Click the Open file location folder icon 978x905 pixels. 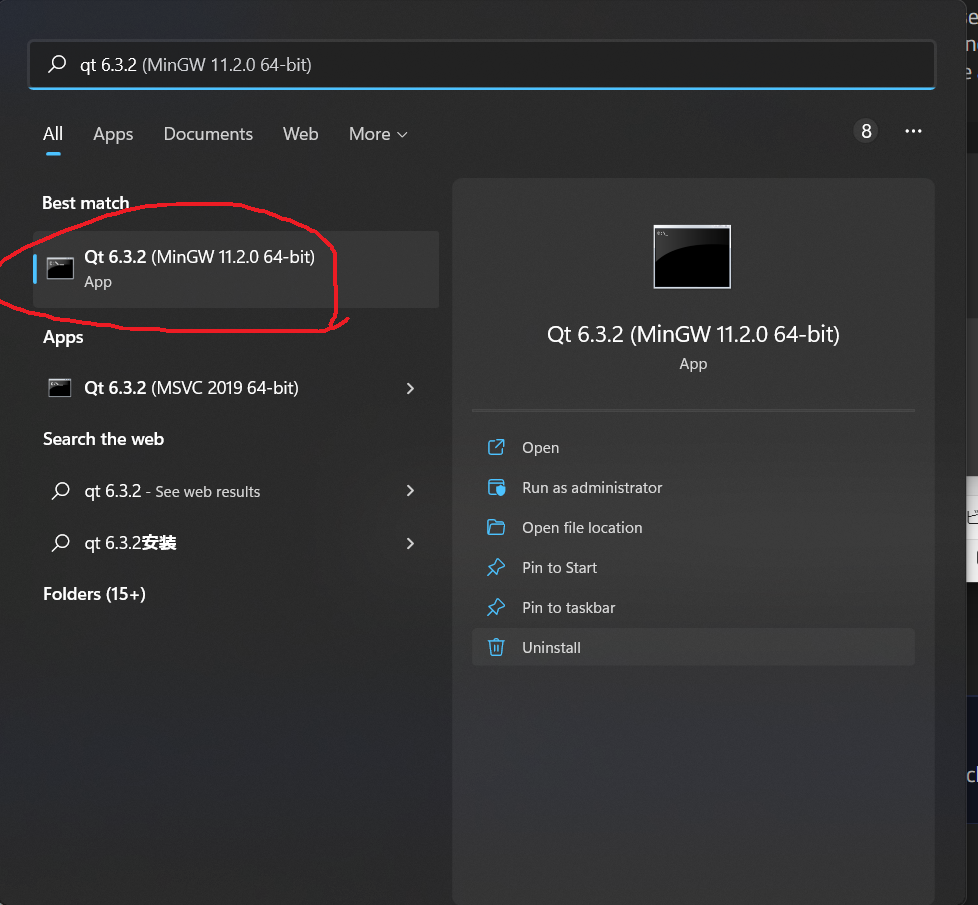pos(496,527)
